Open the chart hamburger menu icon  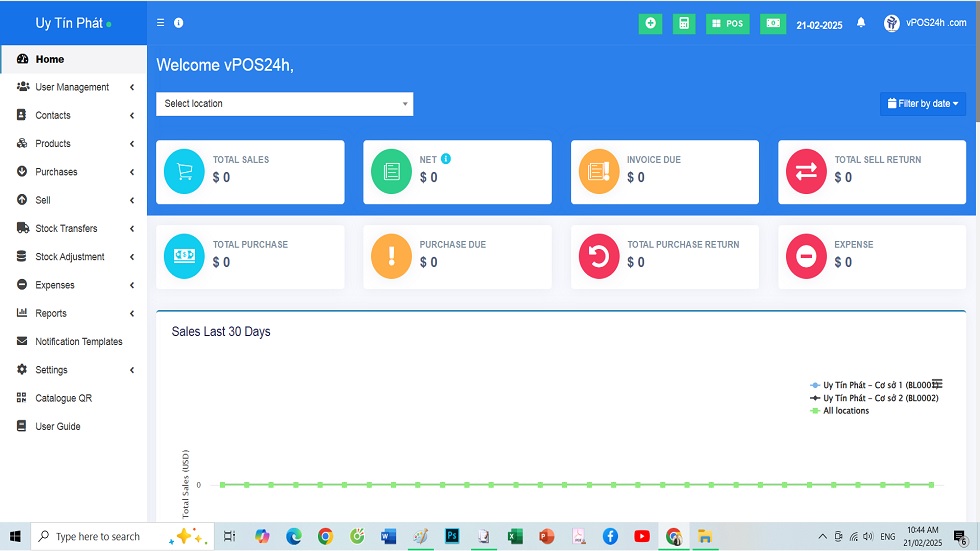(937, 384)
